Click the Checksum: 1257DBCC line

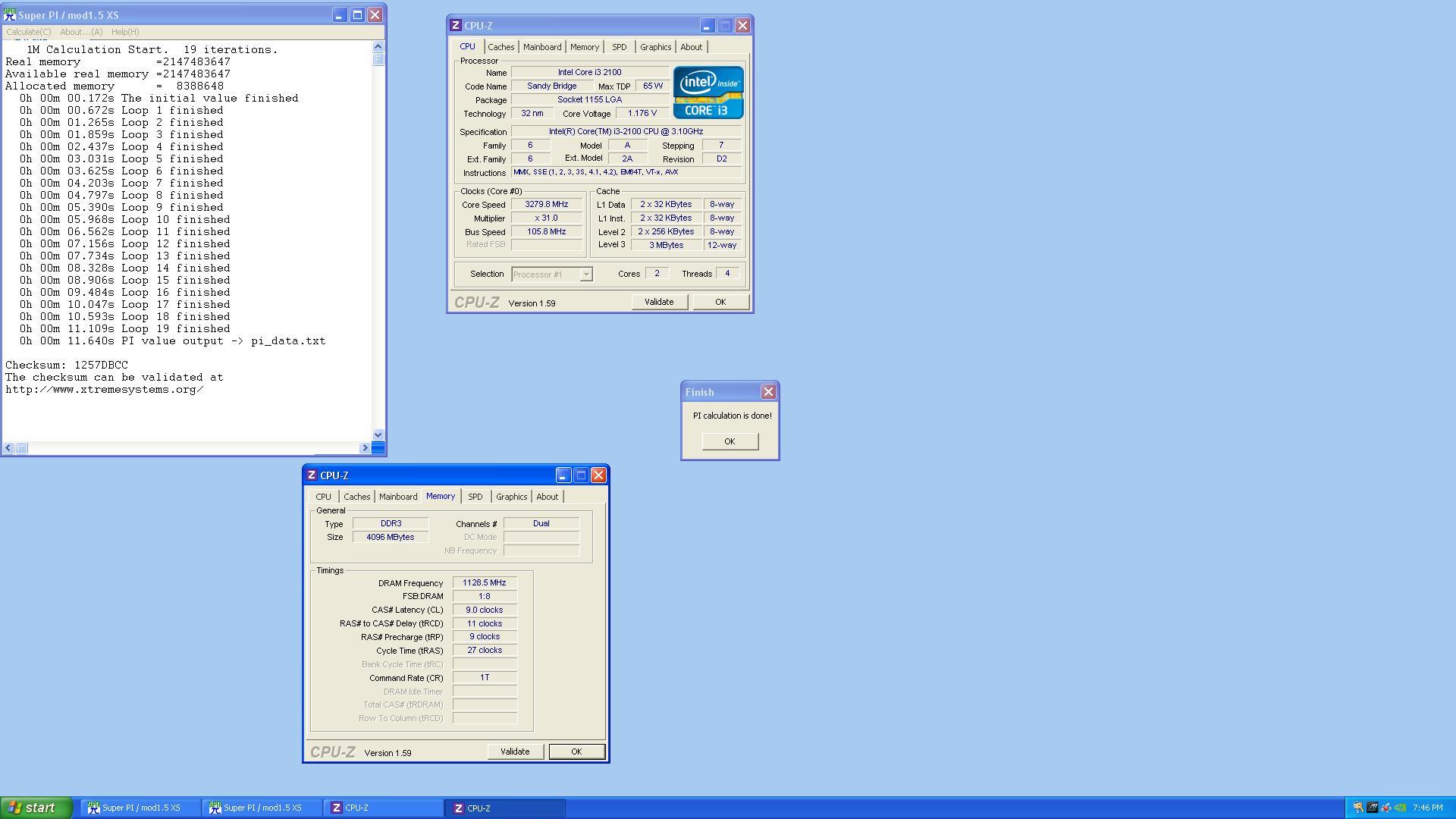(67, 366)
